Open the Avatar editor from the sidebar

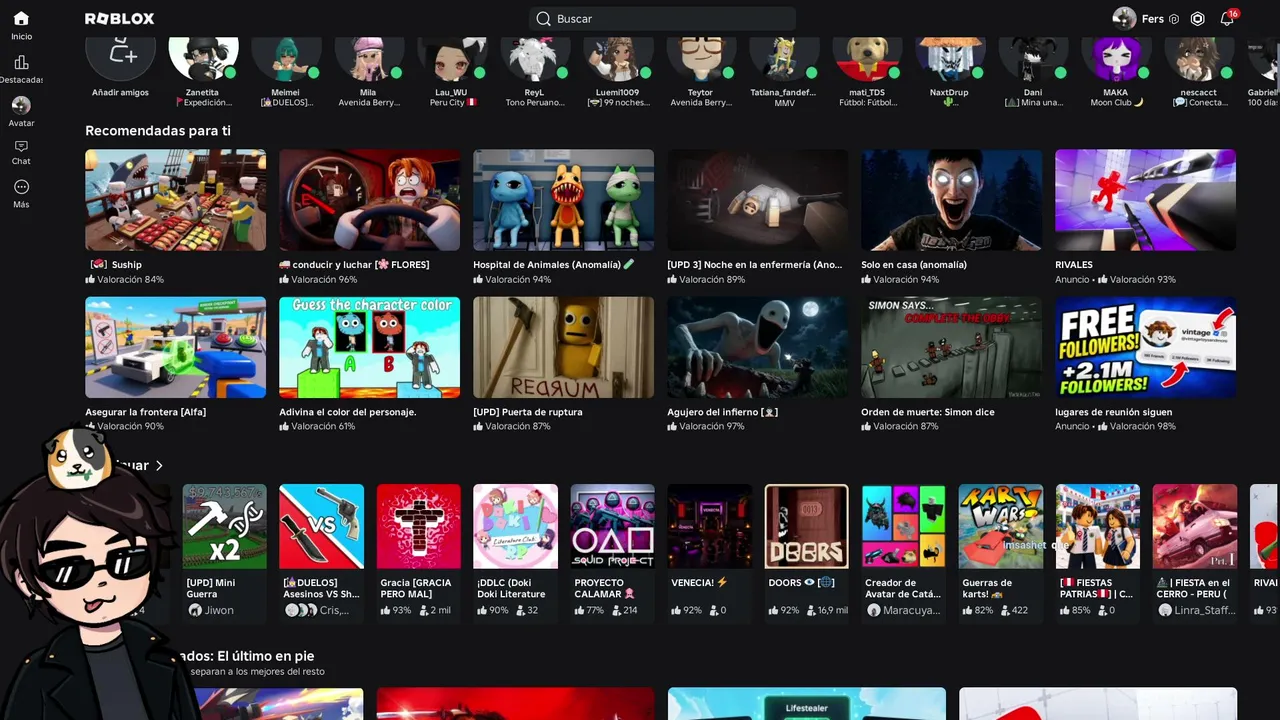coord(21,112)
